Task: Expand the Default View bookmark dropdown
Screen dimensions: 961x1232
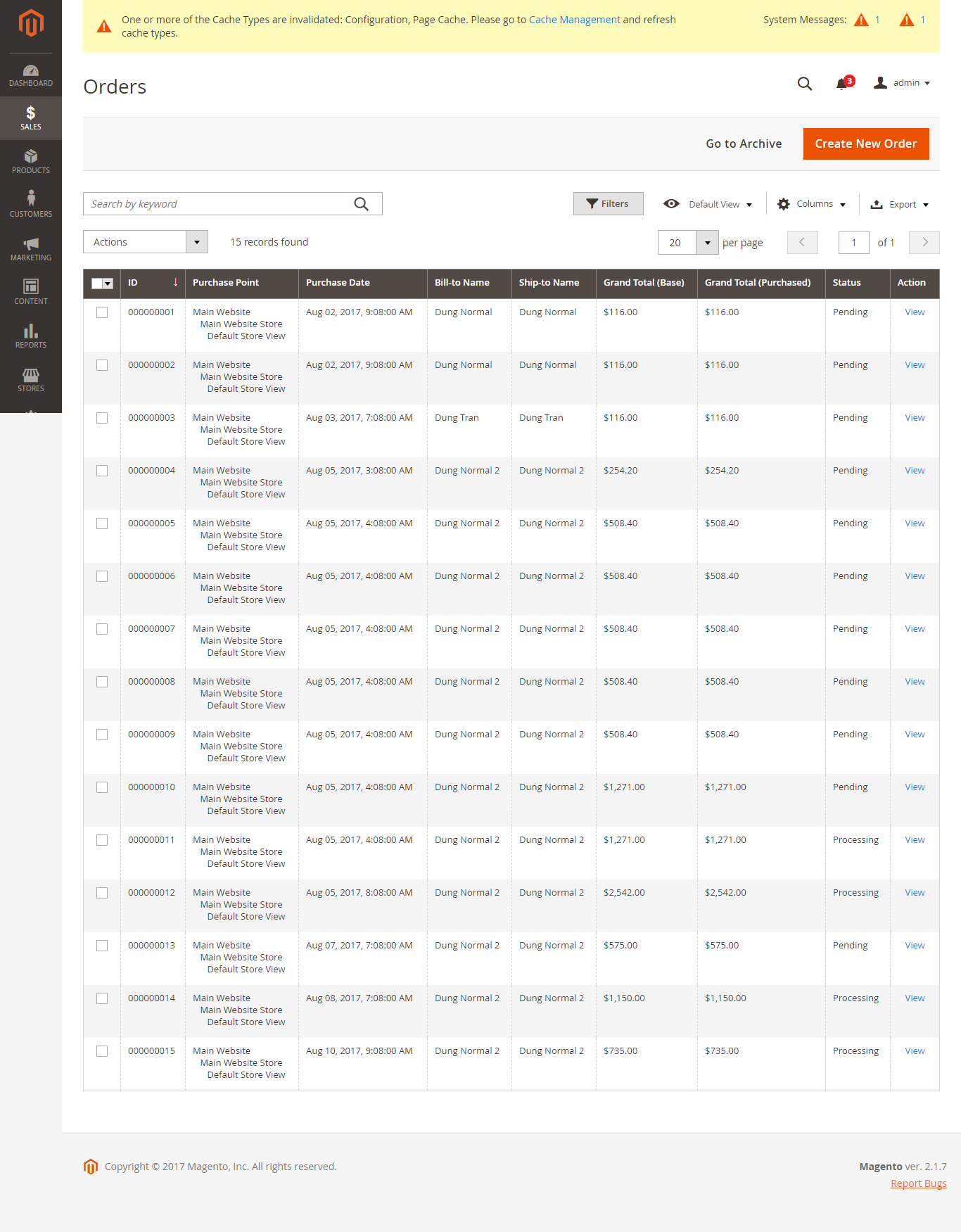Action: click(x=708, y=204)
